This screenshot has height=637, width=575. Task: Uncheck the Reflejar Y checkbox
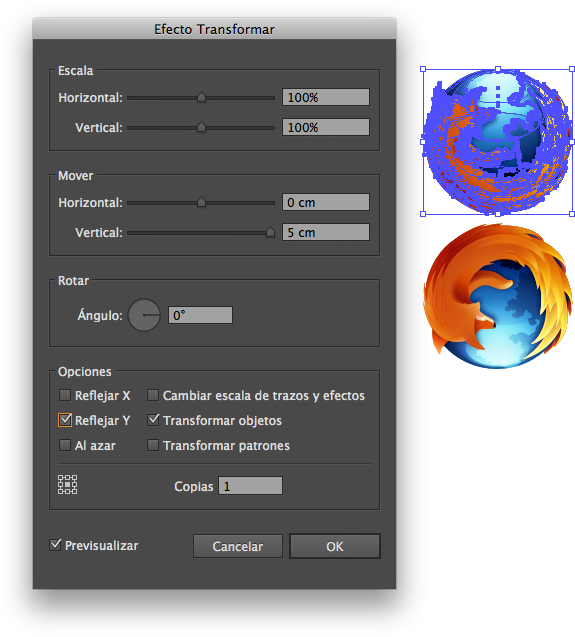click(x=65, y=420)
